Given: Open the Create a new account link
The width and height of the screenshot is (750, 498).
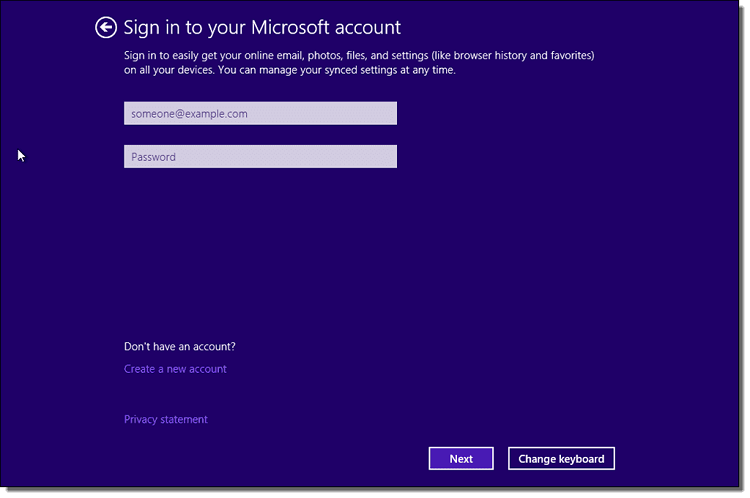Looking at the screenshot, I should (x=175, y=369).
